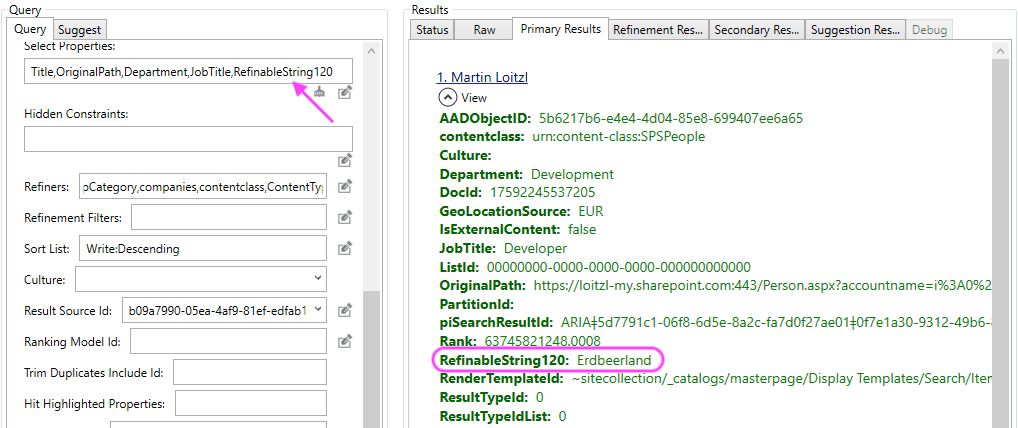The image size is (1018, 428).
Task: Click the edit icon beside Select Properties
Action: [x=344, y=92]
